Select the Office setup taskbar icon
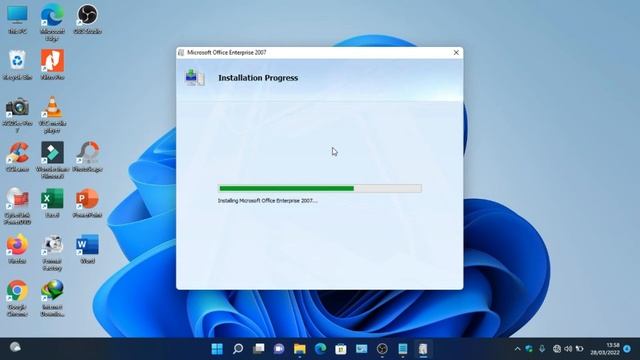The image size is (640, 360). click(x=423, y=349)
